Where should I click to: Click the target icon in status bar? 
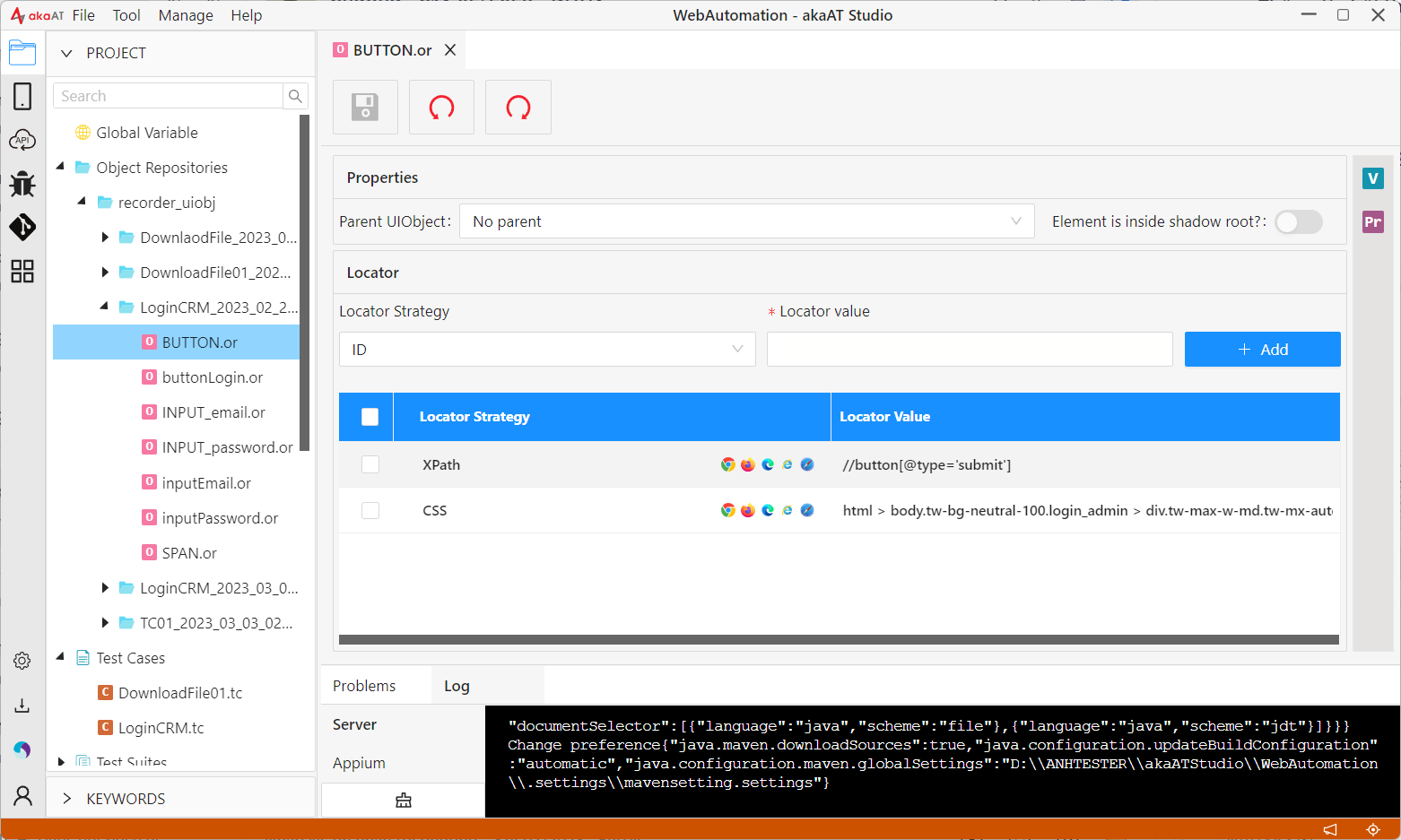(x=1372, y=829)
